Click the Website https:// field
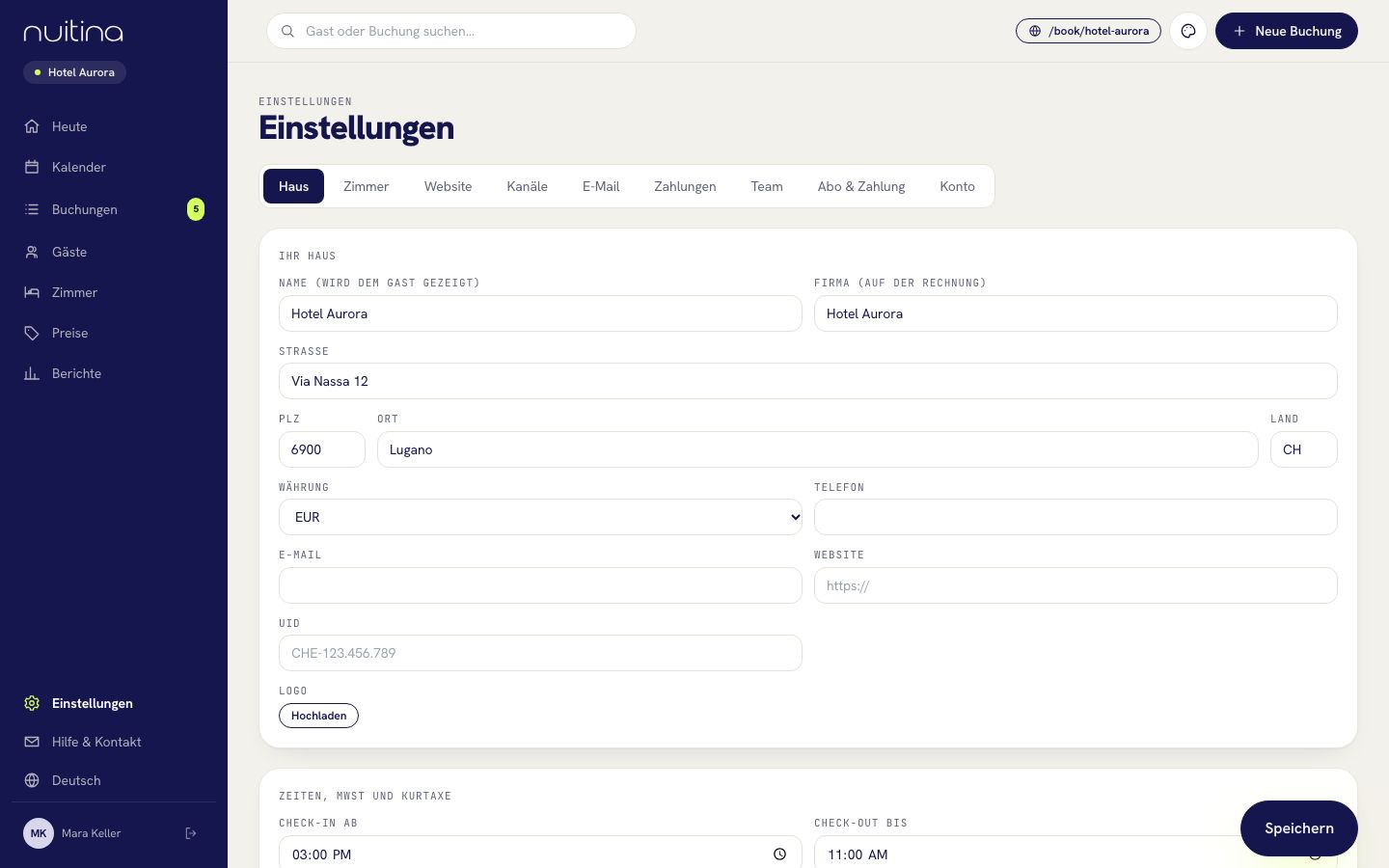 tap(1076, 585)
